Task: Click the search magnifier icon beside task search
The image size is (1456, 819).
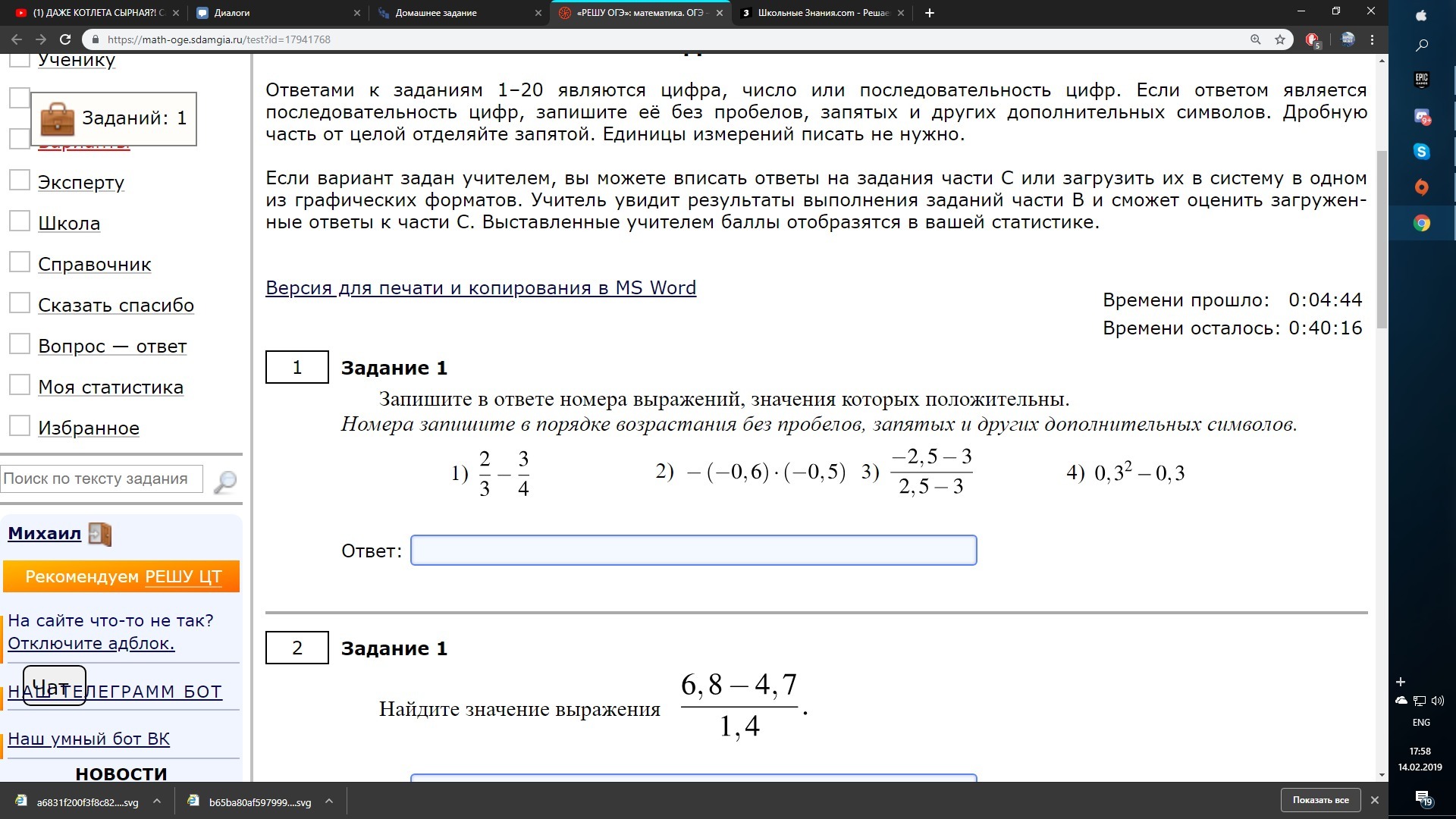Action: point(225,481)
